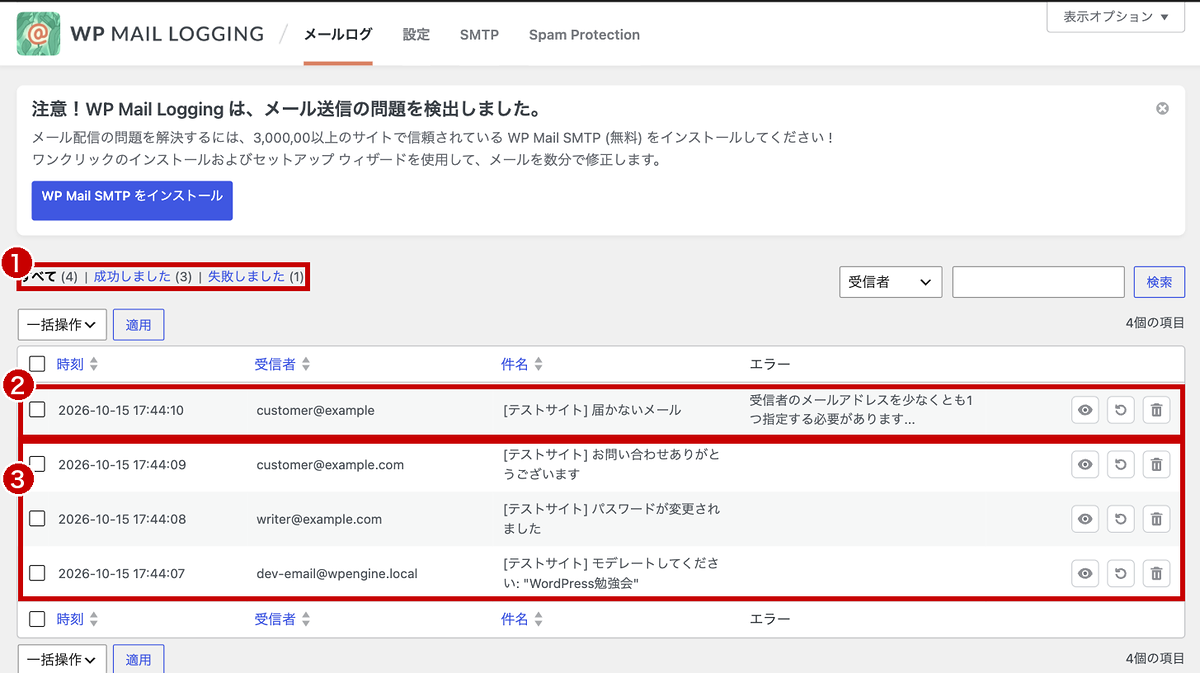View the dev-email@wpengine.local email

tap(1086, 573)
